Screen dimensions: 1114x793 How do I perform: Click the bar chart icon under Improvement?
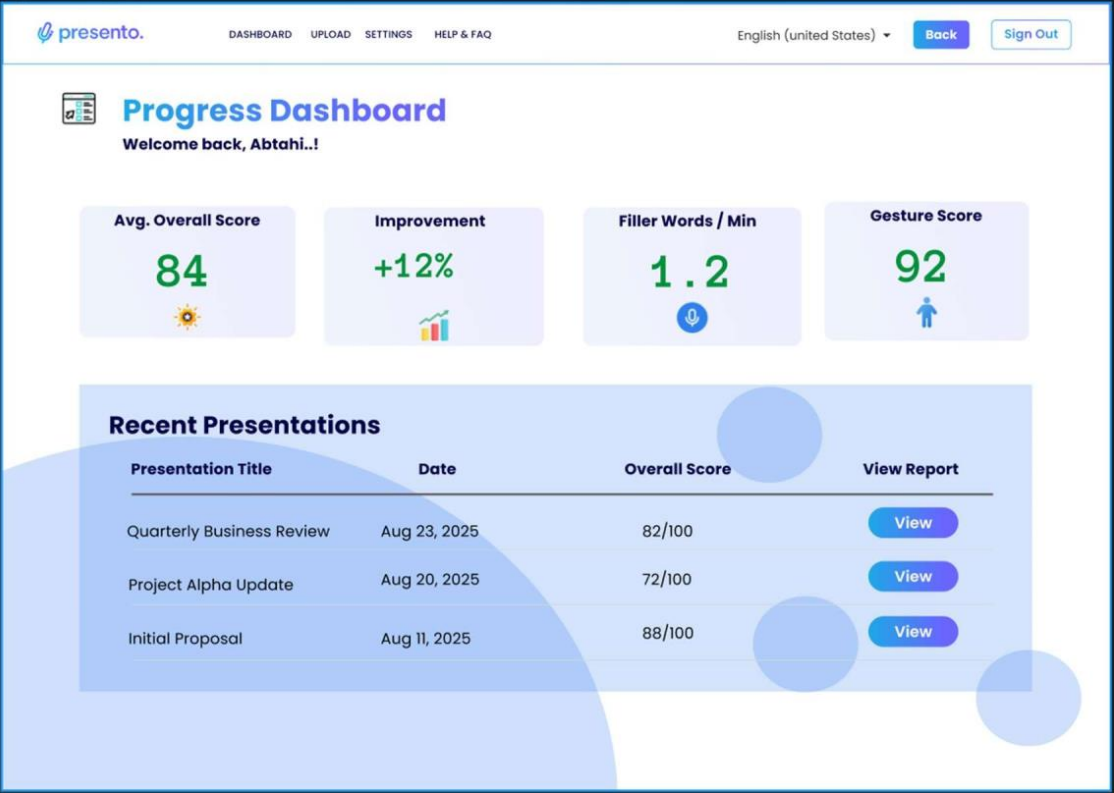tap(434, 325)
